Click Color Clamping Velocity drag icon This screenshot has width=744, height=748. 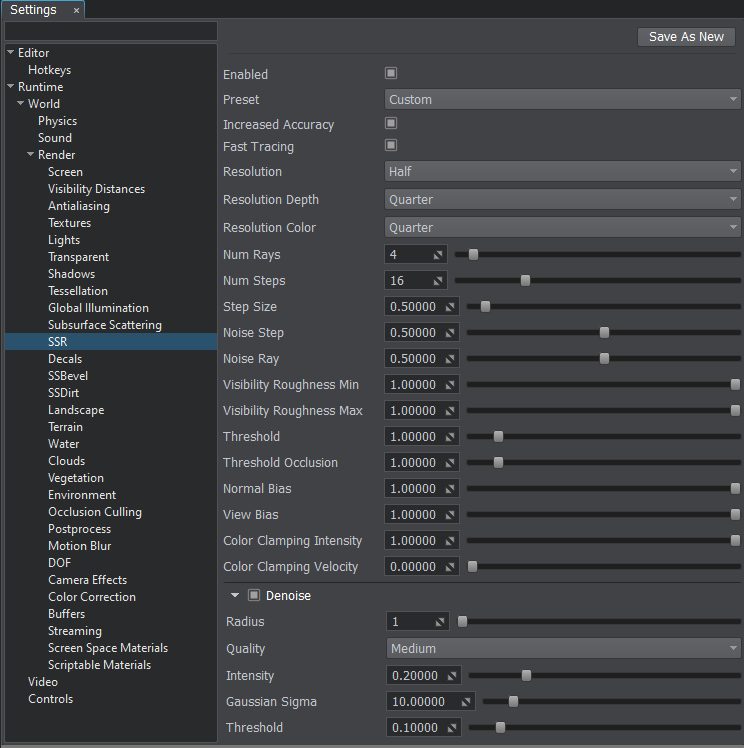(x=450, y=567)
